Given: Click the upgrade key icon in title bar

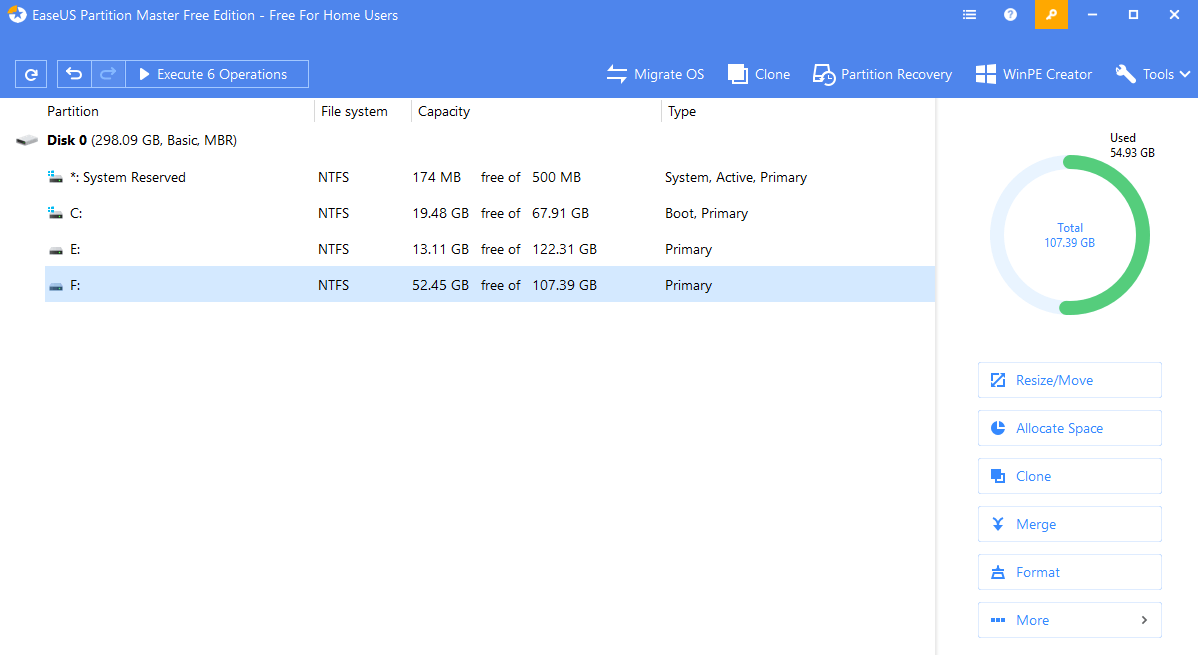Looking at the screenshot, I should point(1051,15).
